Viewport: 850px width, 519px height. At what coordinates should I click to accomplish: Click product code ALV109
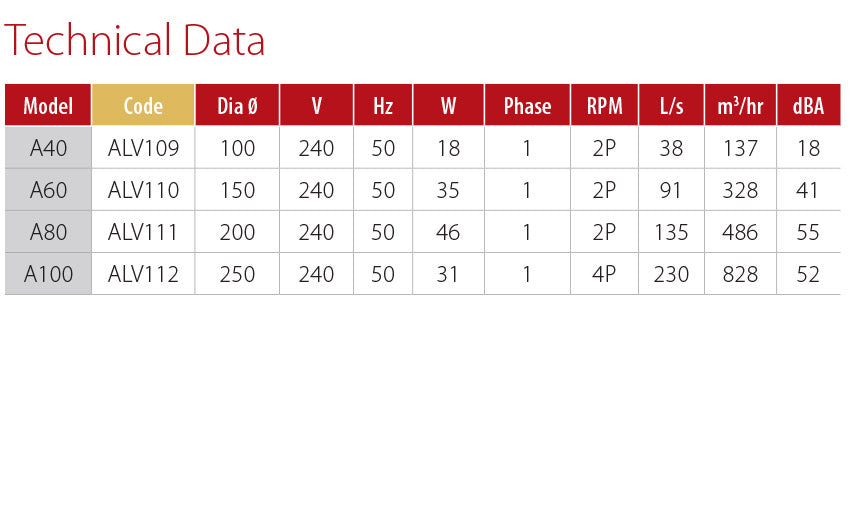pyautogui.click(x=143, y=148)
